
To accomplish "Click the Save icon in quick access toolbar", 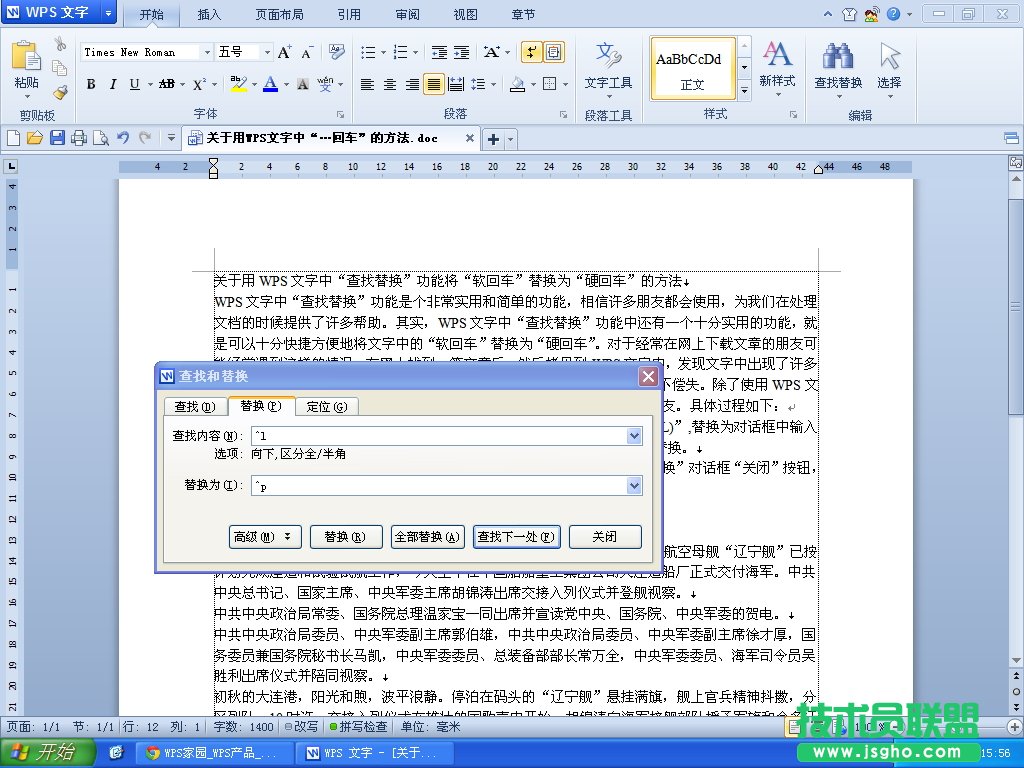I will 57,138.
